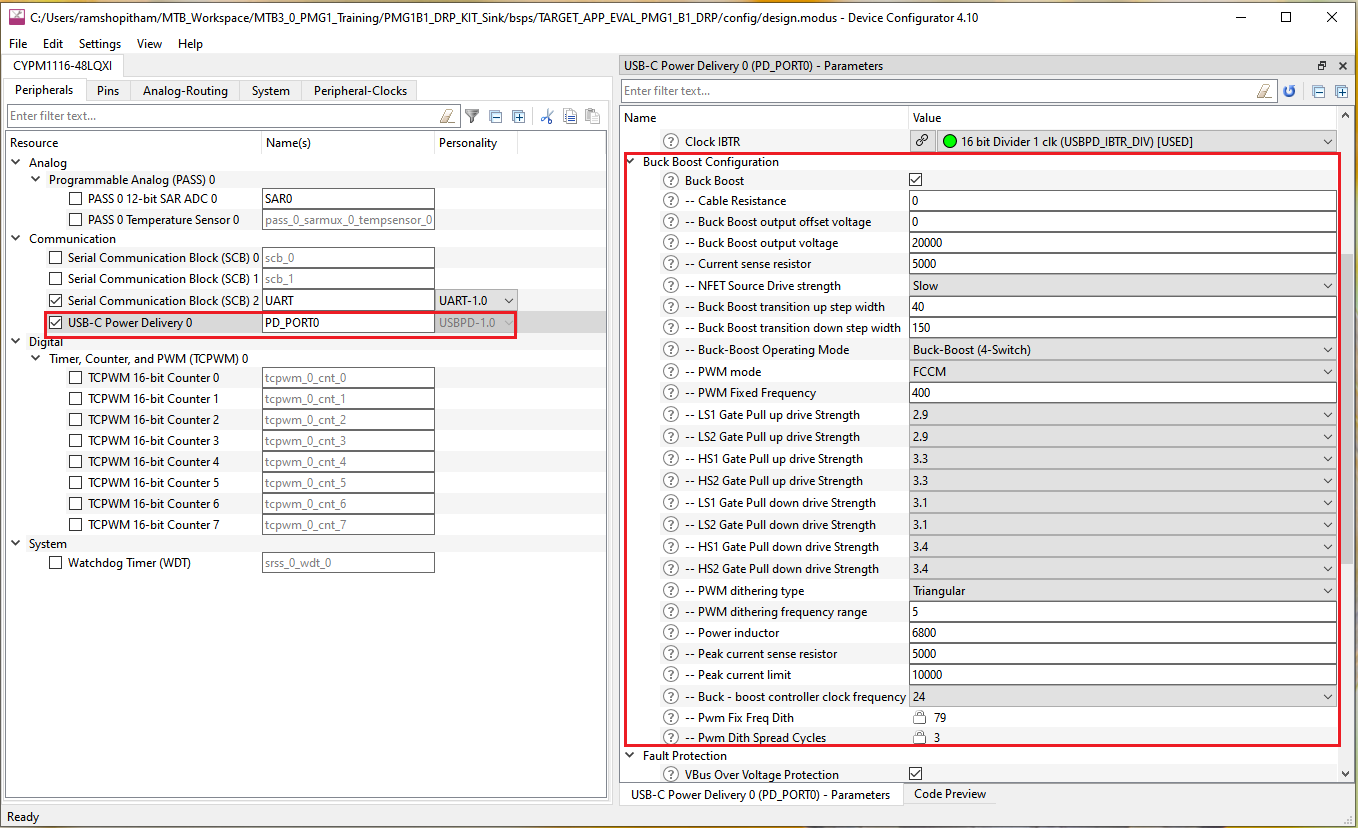This screenshot has height=828, width=1358.
Task: Close the Parameters panel with X icon
Action: 1342,66
